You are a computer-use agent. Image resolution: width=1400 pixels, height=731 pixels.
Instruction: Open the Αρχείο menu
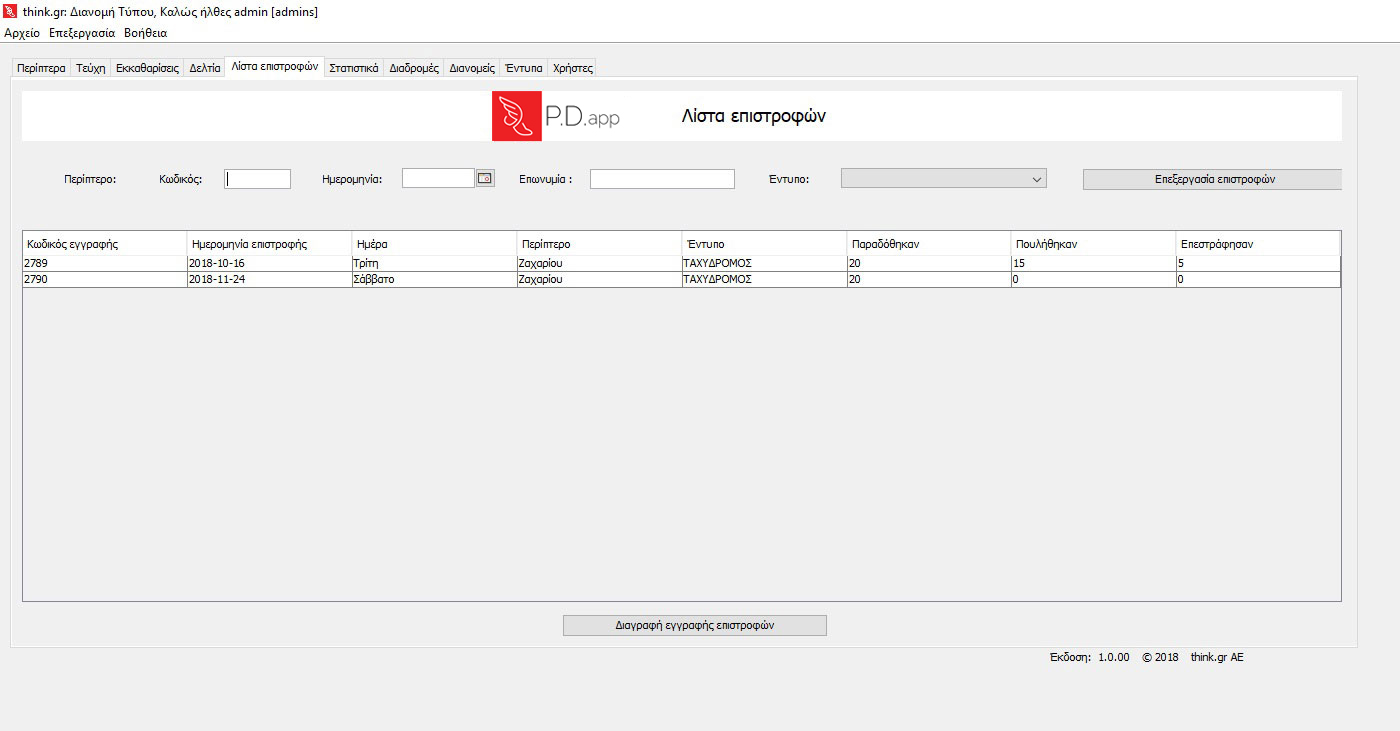22,33
